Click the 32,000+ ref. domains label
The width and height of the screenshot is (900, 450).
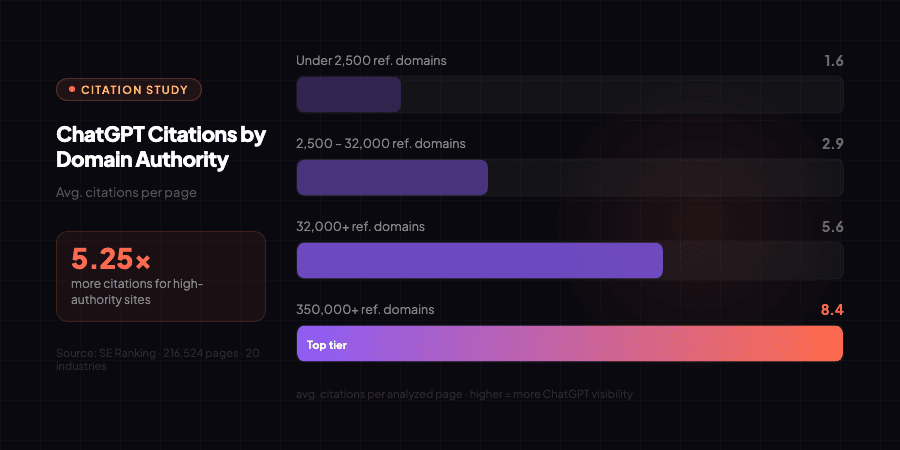(360, 227)
